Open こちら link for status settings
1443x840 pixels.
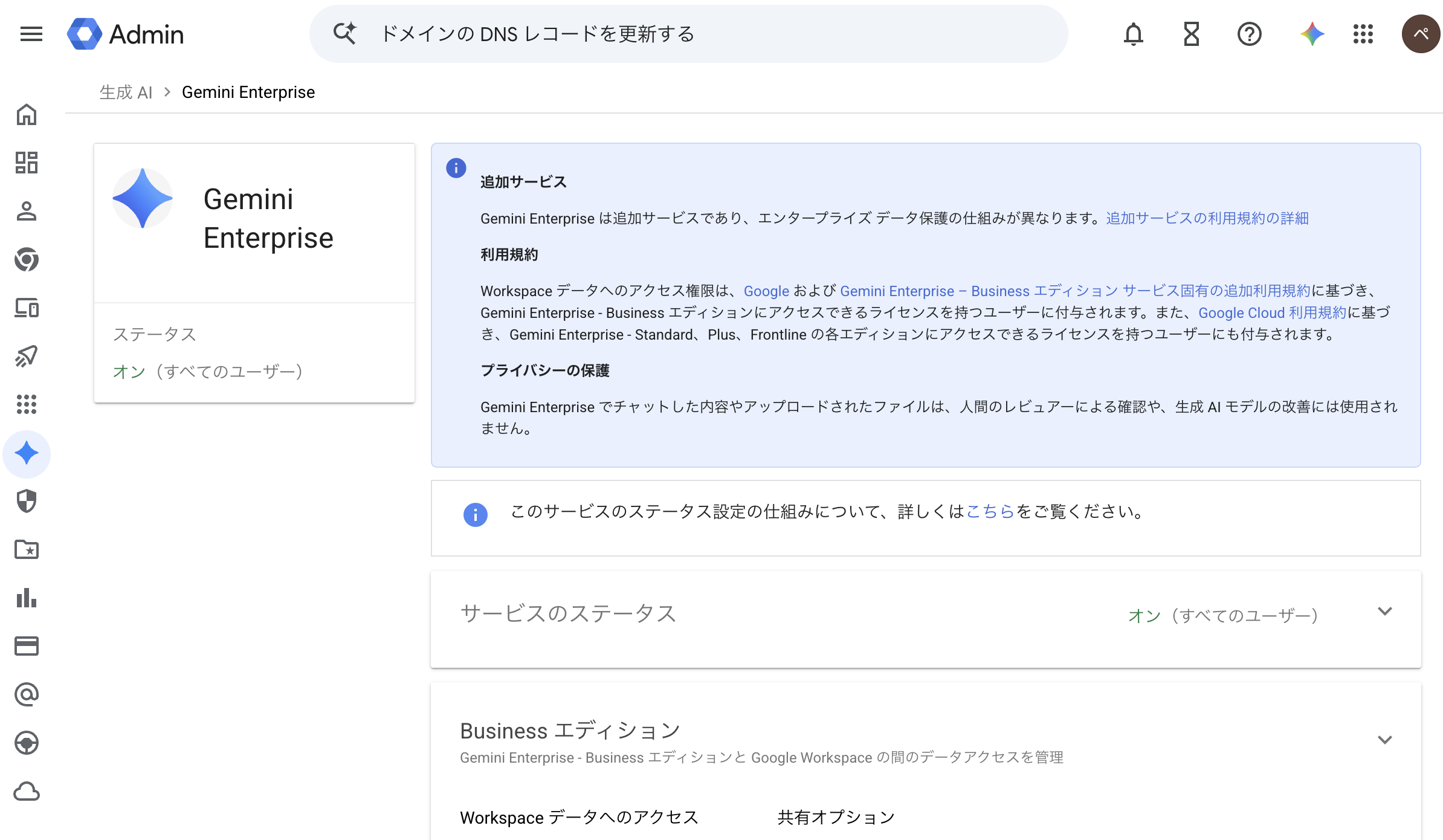pyautogui.click(x=990, y=512)
